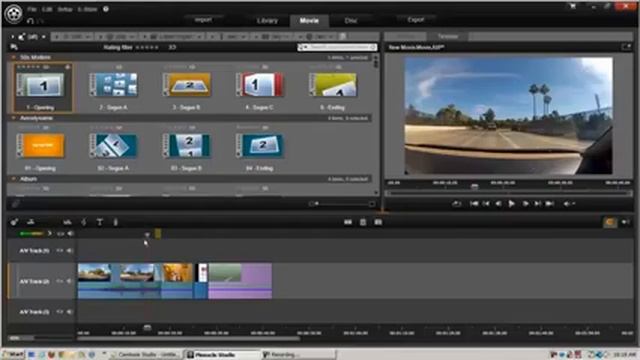Click the delete trash can icon

363,222
